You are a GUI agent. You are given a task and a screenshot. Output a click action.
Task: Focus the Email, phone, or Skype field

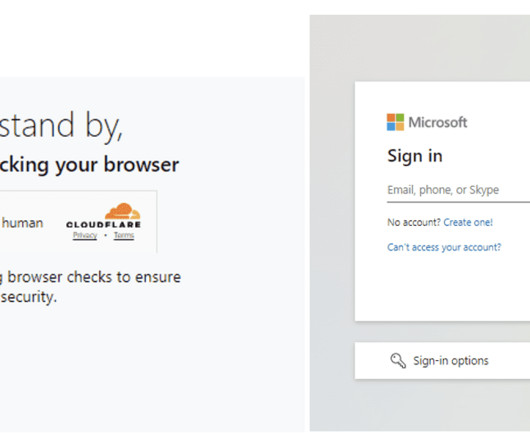coord(458,190)
